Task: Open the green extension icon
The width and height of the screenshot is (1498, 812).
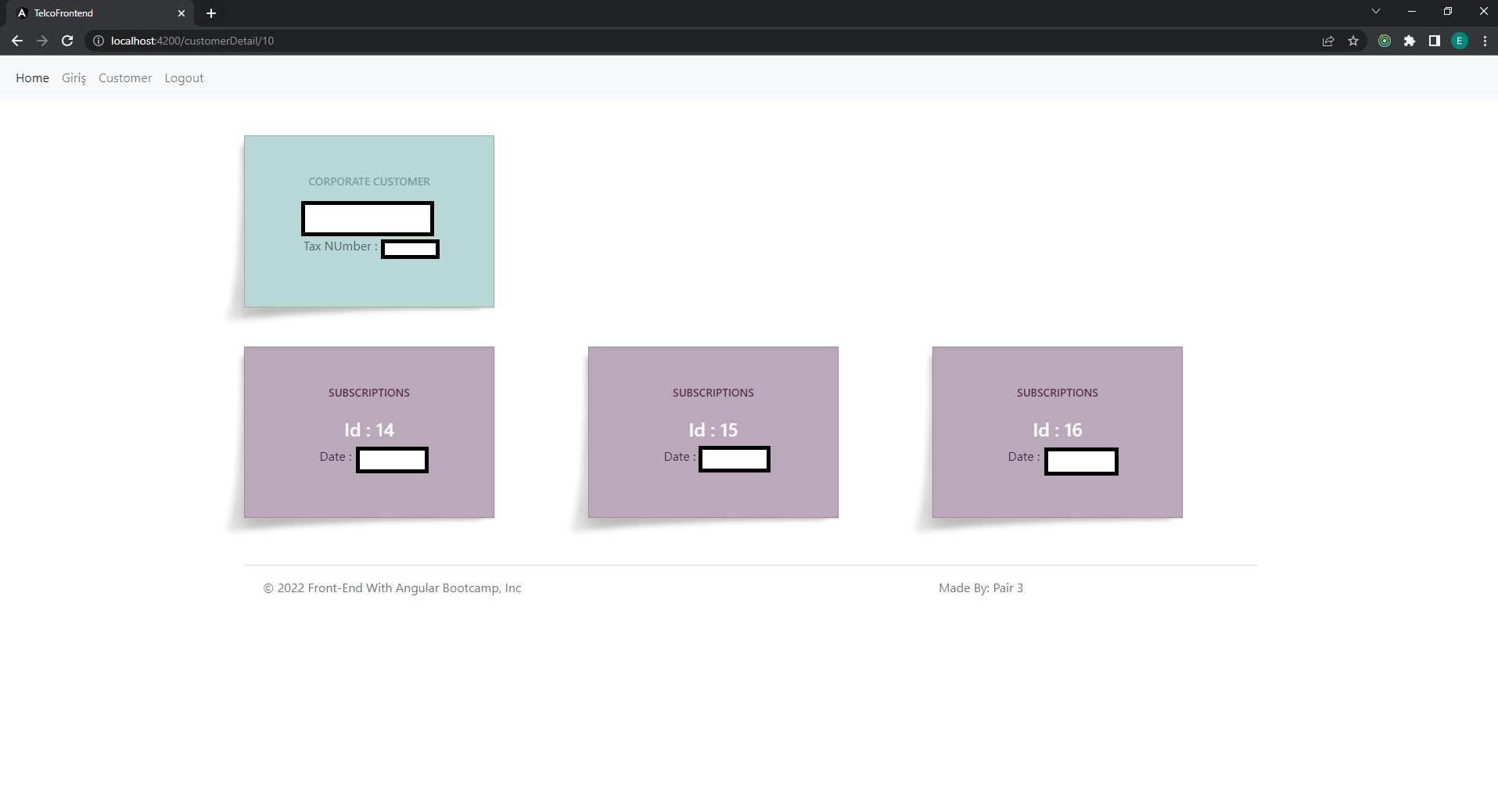Action: [1384, 41]
